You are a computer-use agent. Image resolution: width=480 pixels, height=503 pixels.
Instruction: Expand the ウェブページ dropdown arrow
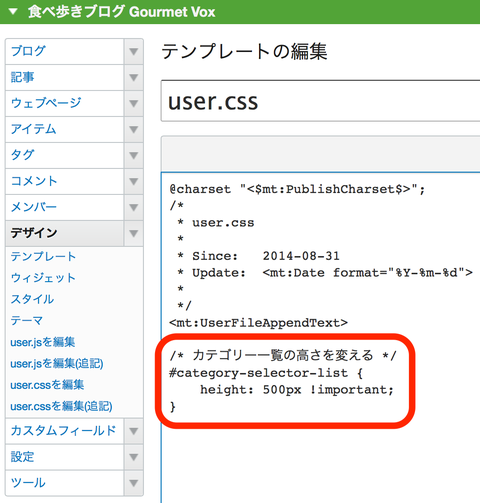pos(134,104)
